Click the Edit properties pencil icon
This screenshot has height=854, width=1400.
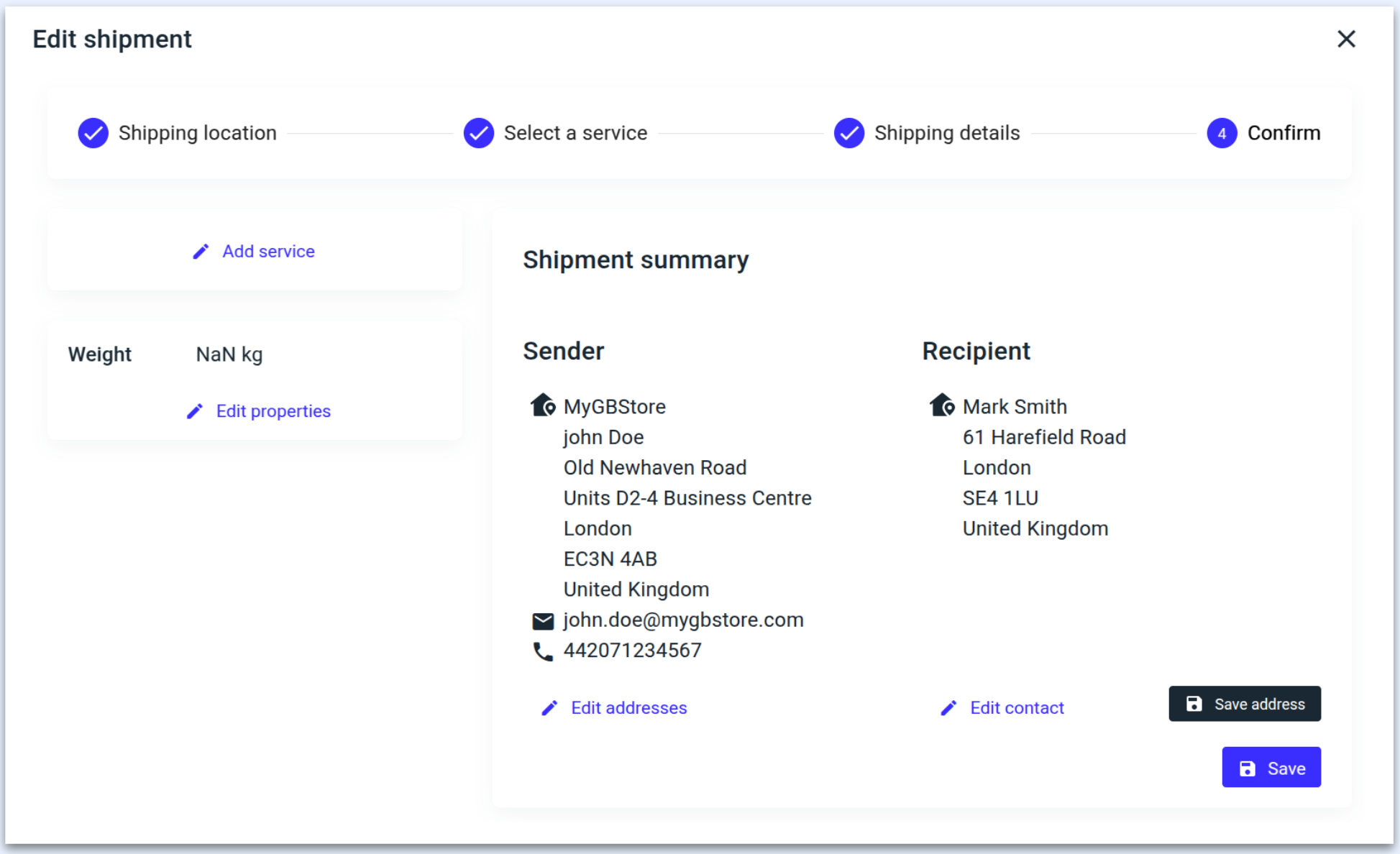(195, 411)
